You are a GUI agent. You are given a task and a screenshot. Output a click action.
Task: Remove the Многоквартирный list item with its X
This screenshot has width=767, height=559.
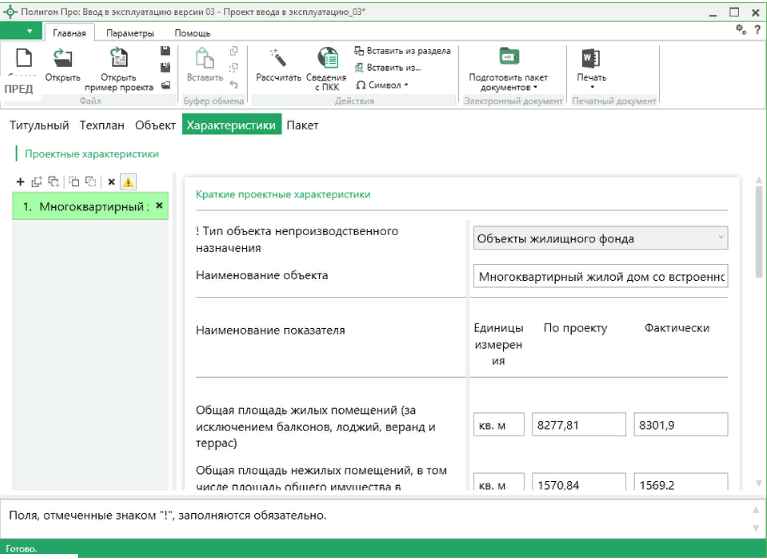(159, 206)
